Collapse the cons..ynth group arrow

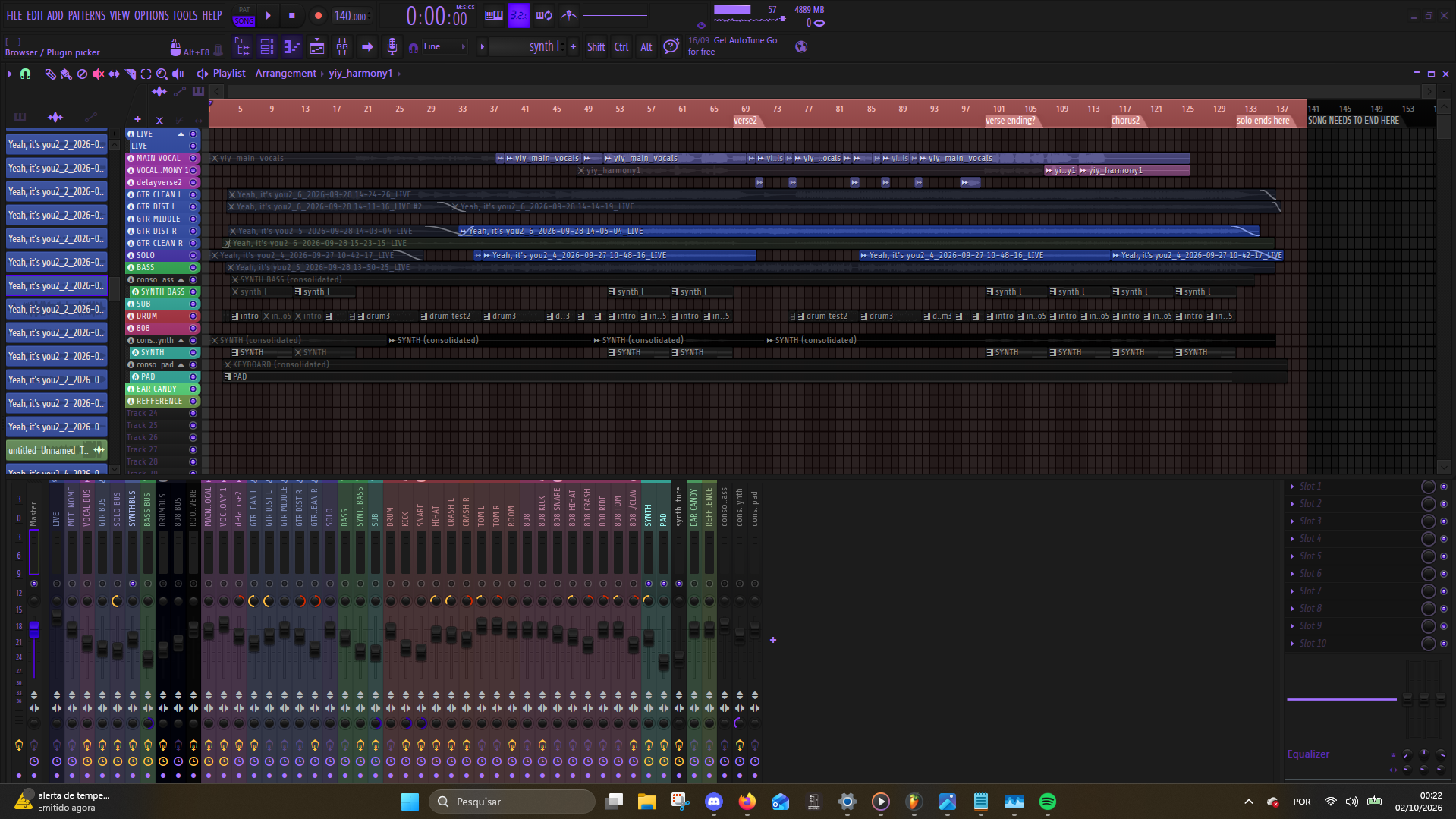tap(181, 340)
